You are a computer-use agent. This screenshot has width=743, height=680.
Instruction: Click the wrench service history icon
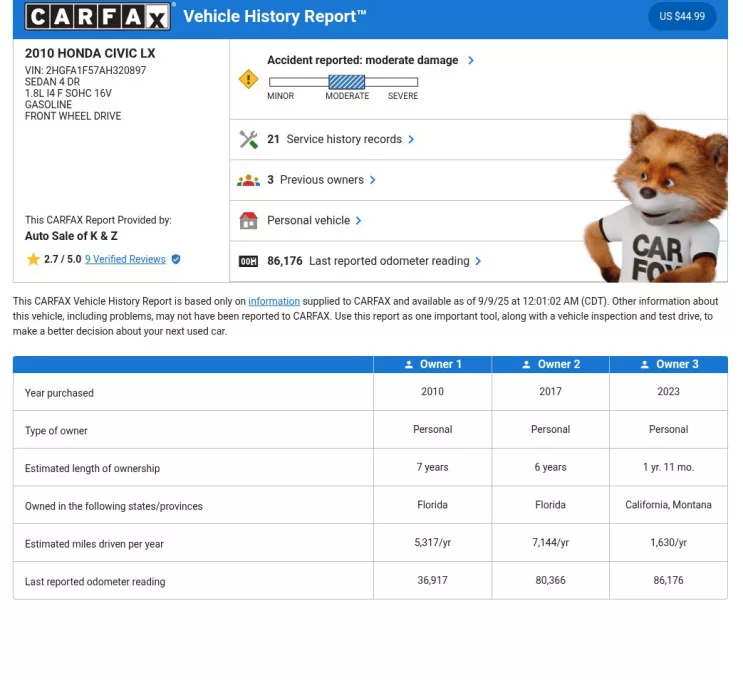(x=248, y=140)
